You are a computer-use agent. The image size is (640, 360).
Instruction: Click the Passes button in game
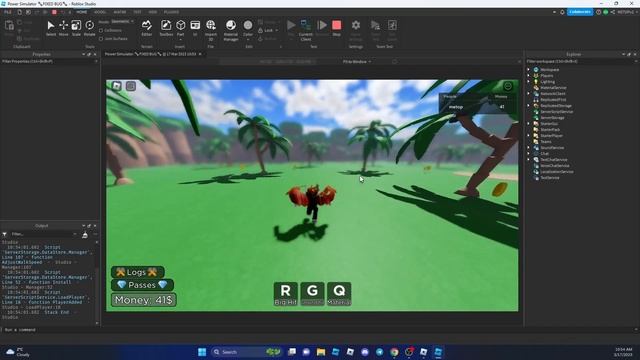pos(142,285)
